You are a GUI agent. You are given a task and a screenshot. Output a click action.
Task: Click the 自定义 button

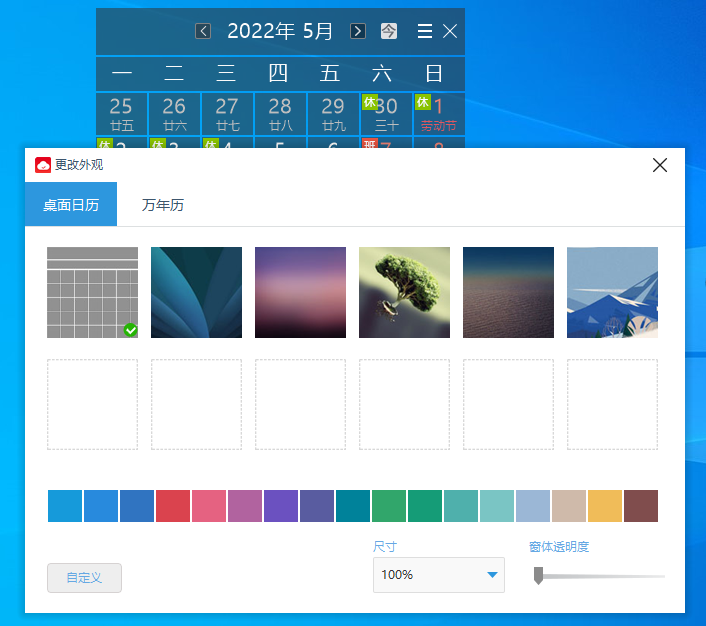coord(84,578)
